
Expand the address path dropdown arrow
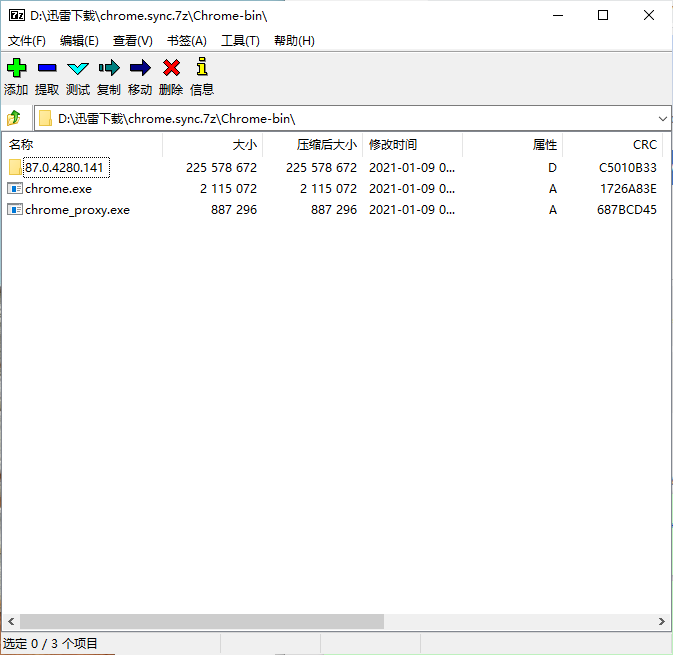(x=663, y=118)
